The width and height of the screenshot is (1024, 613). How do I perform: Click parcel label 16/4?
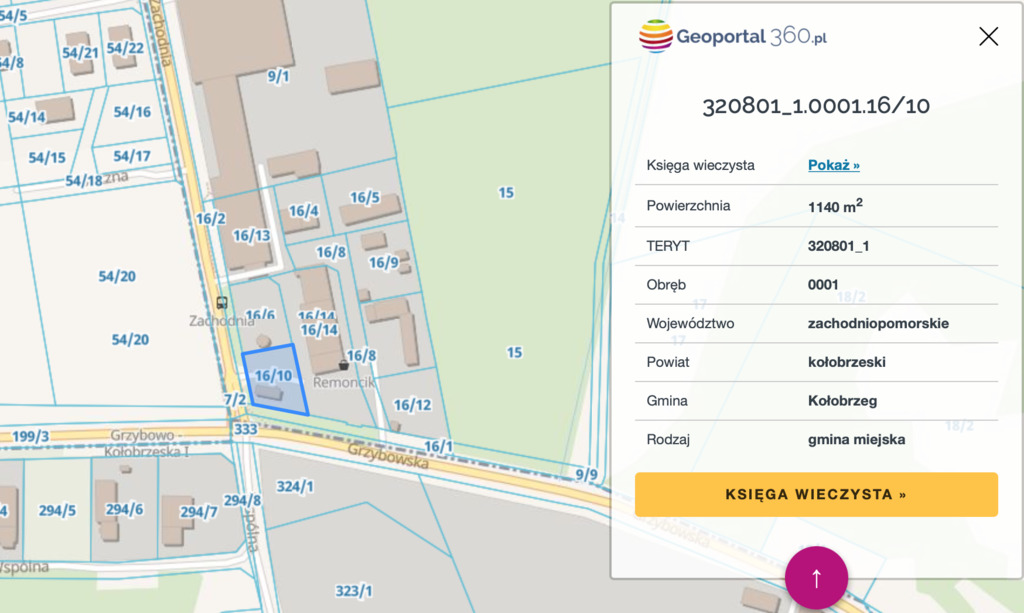(x=304, y=211)
